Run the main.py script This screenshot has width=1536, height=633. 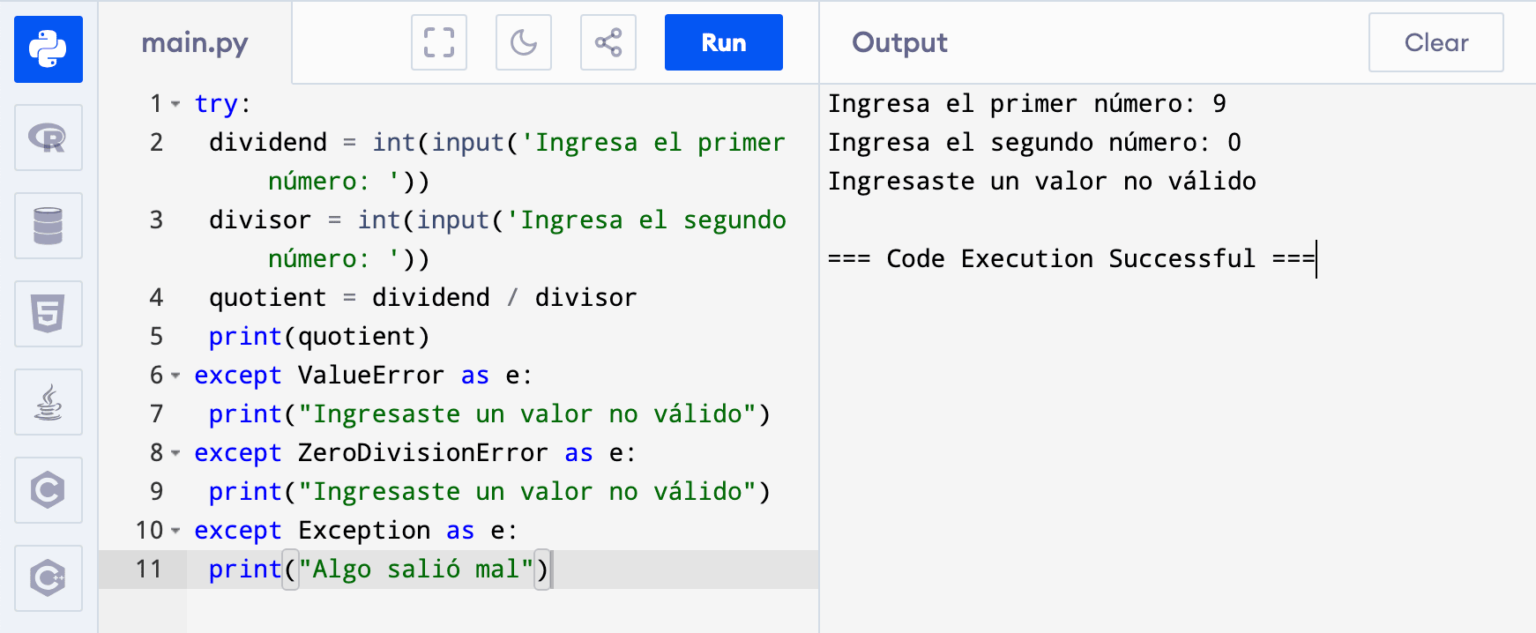click(x=723, y=42)
